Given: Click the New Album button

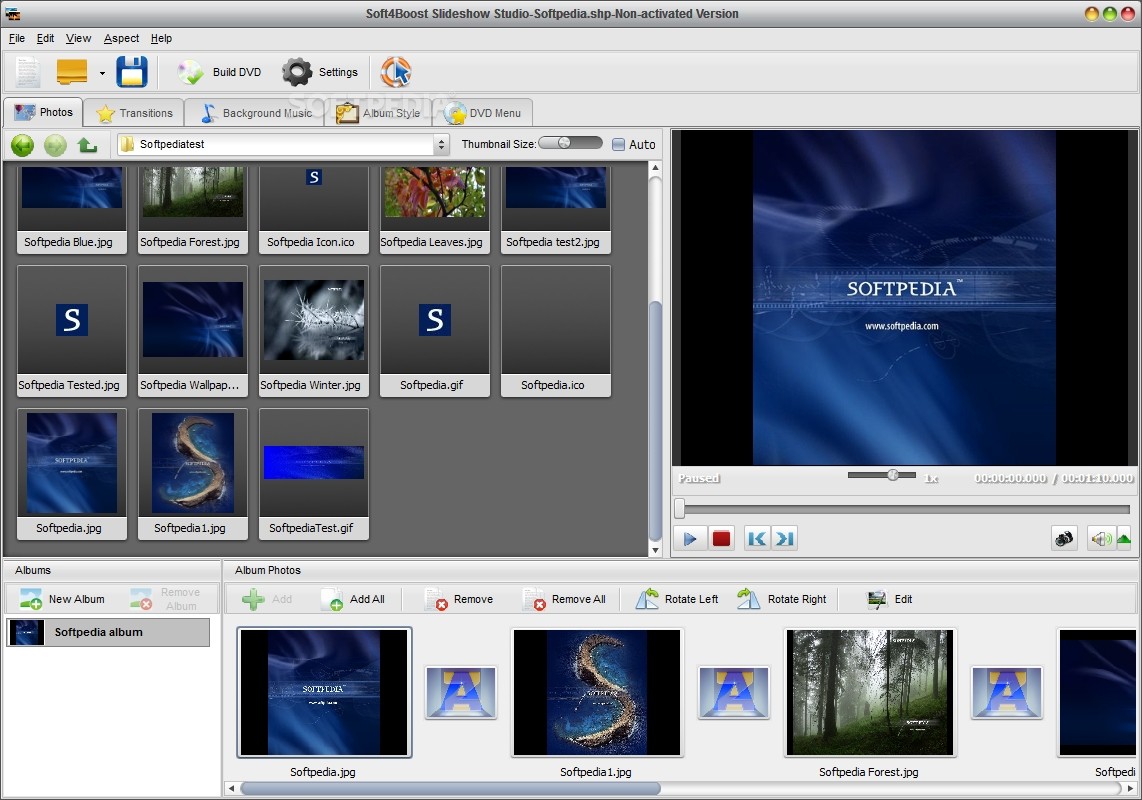Looking at the screenshot, I should (x=63, y=599).
